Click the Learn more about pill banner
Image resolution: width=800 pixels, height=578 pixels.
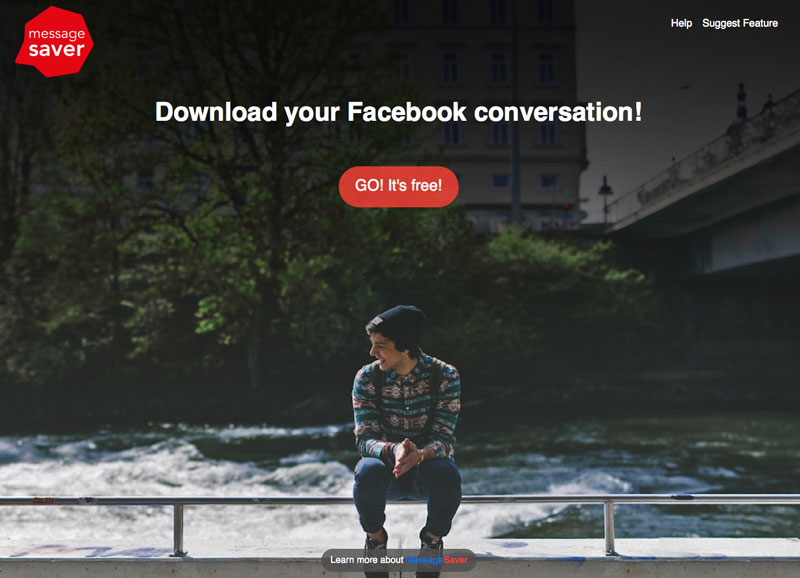point(398,560)
